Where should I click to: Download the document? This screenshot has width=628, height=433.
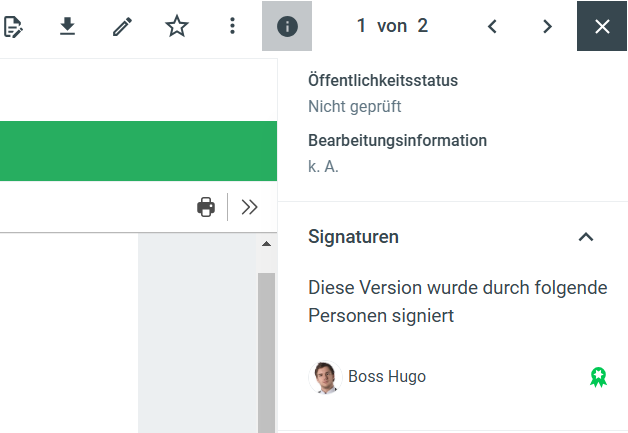click(x=67, y=26)
